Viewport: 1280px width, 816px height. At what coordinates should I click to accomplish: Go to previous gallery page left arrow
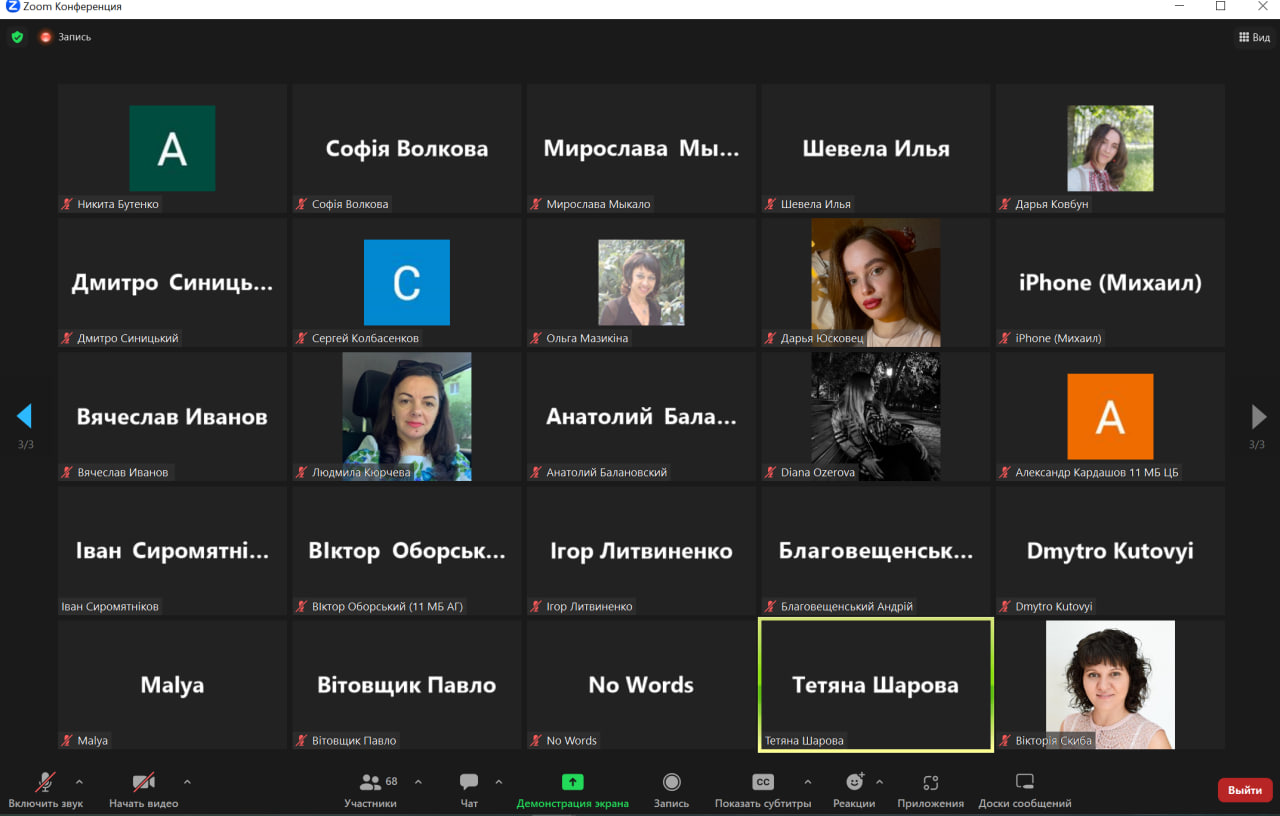coord(25,416)
